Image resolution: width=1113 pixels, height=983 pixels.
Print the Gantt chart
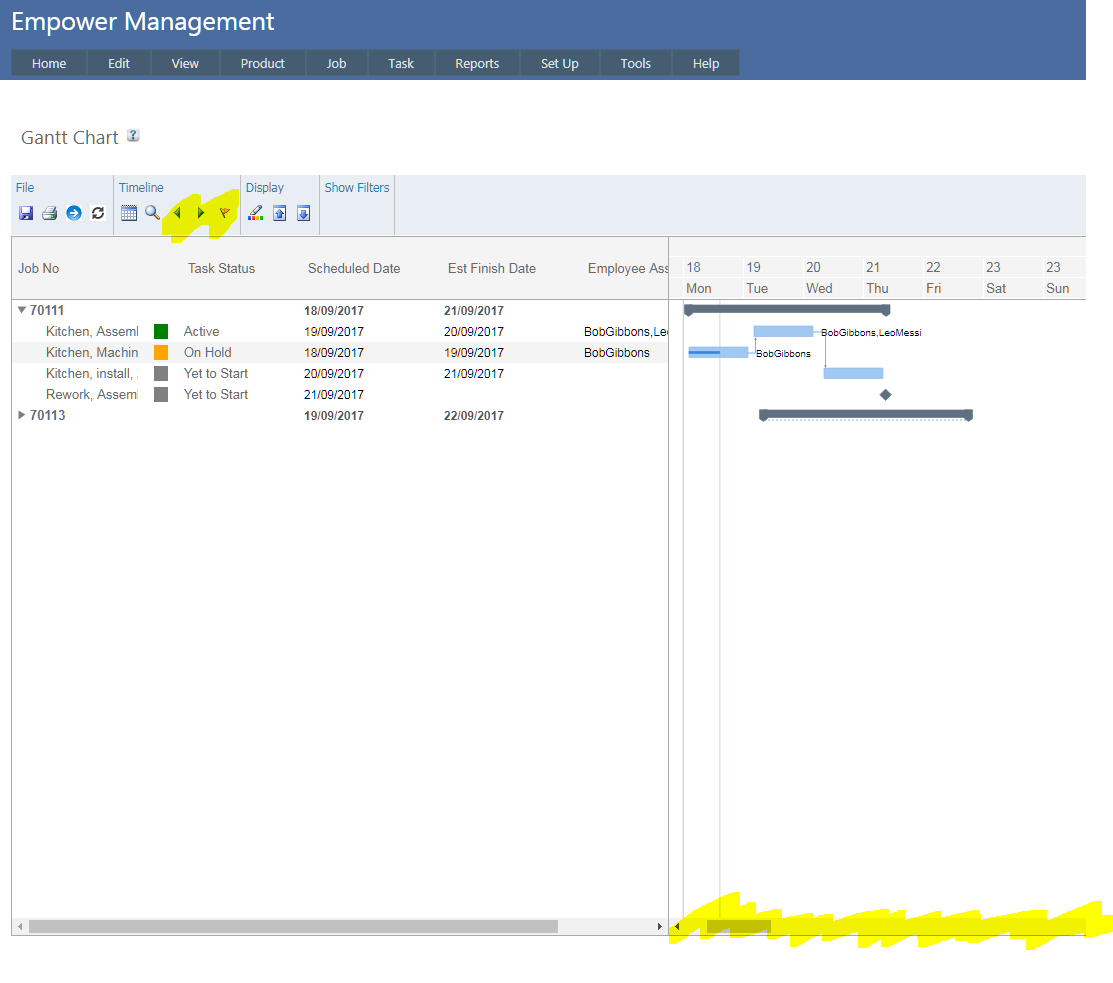point(49,213)
